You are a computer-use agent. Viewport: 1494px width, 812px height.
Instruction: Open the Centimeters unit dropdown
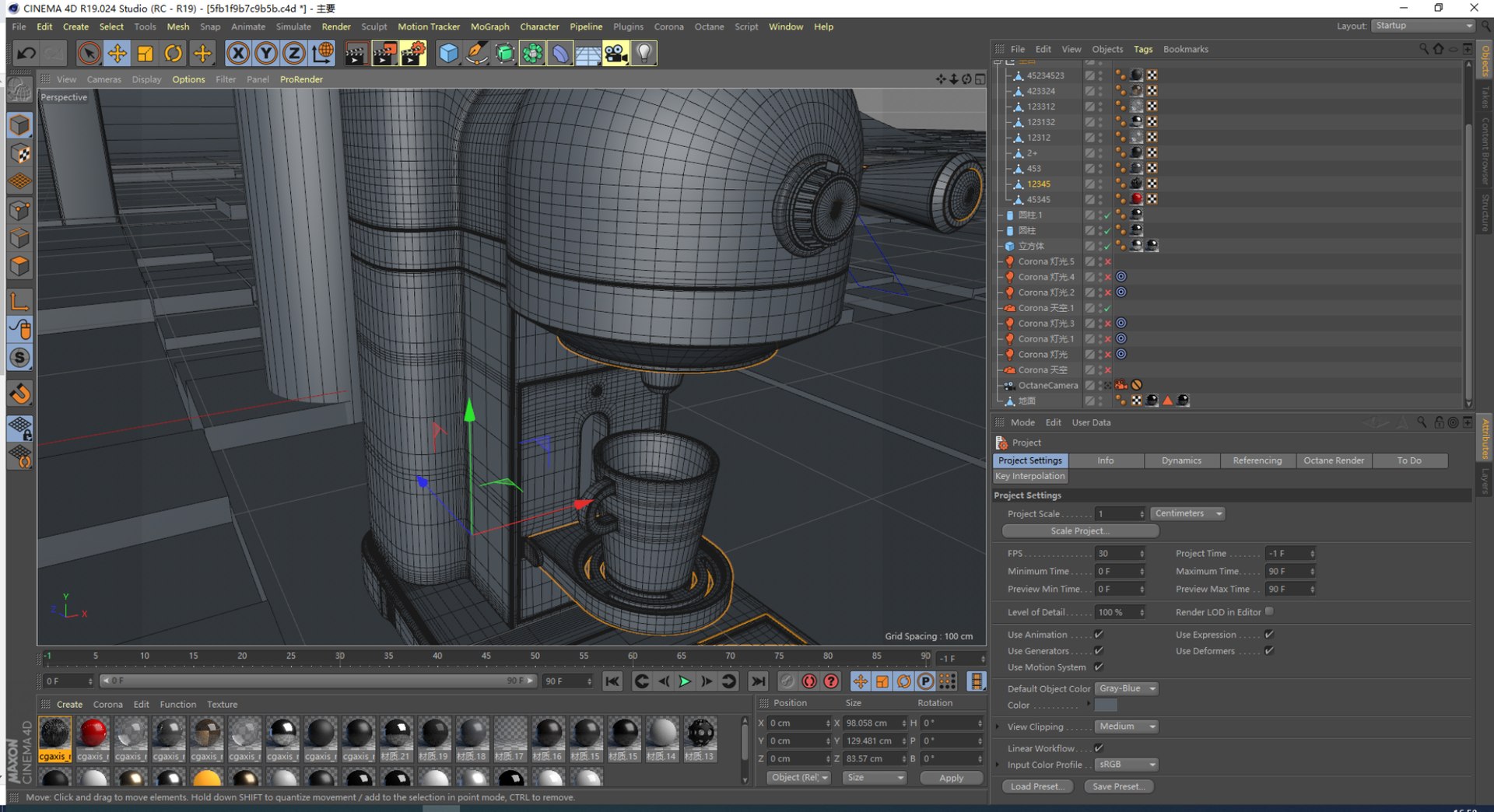(x=1187, y=513)
